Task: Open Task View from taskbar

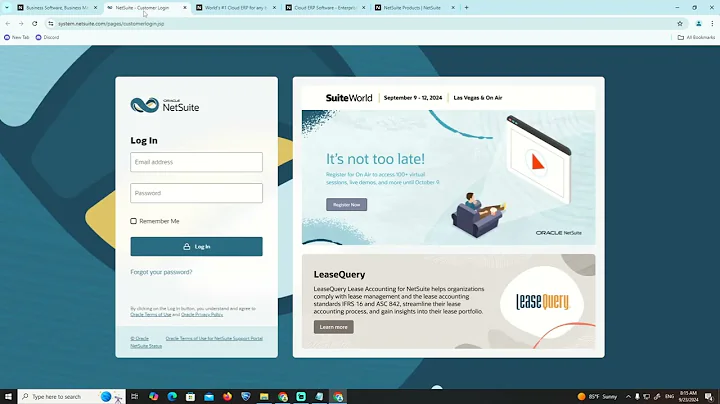Action: click(135, 397)
